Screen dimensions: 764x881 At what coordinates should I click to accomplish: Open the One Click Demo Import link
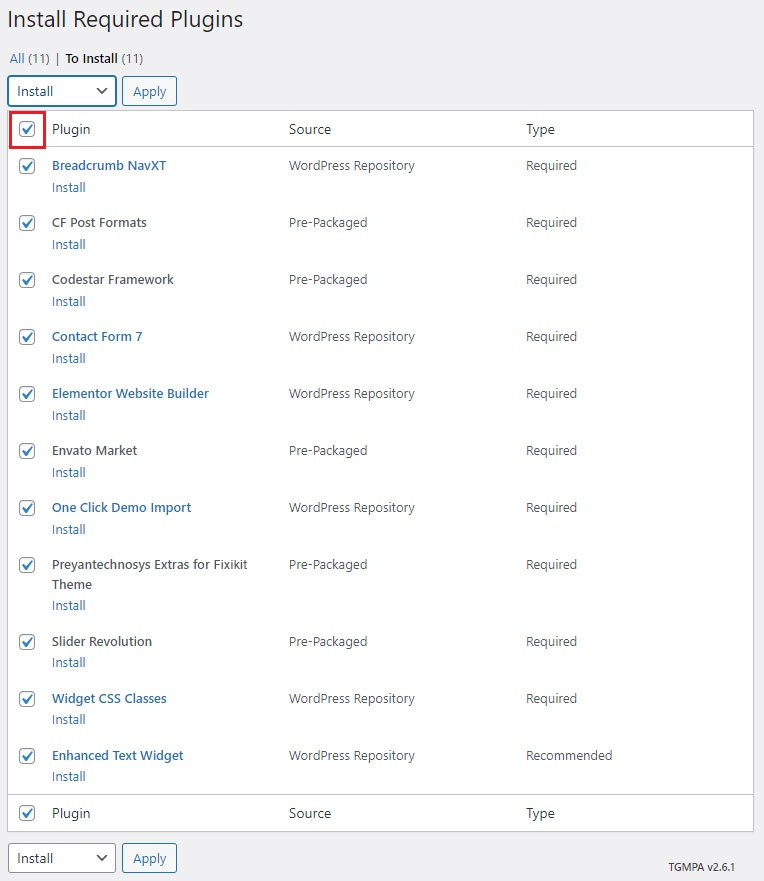pyautogui.click(x=121, y=507)
